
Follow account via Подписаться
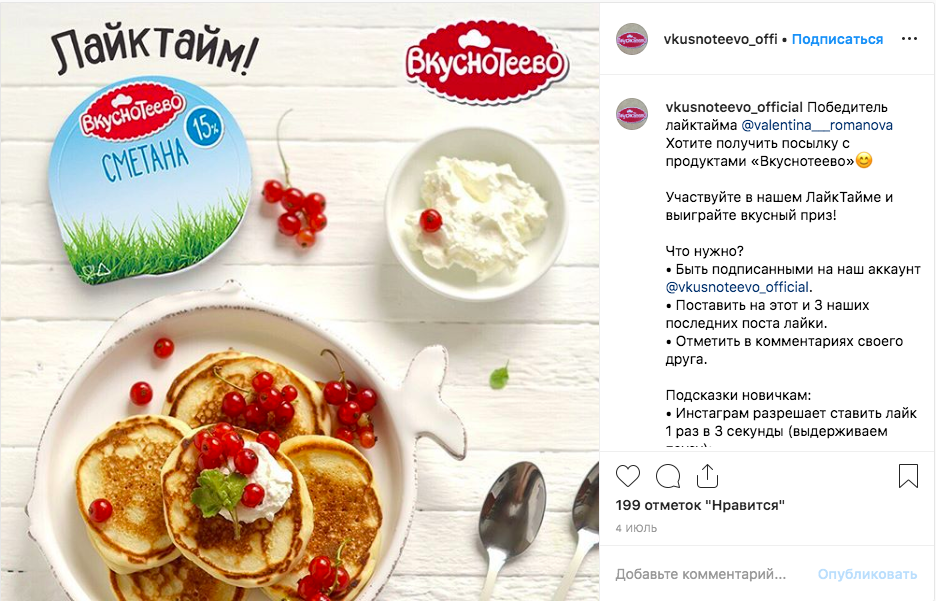click(x=837, y=39)
